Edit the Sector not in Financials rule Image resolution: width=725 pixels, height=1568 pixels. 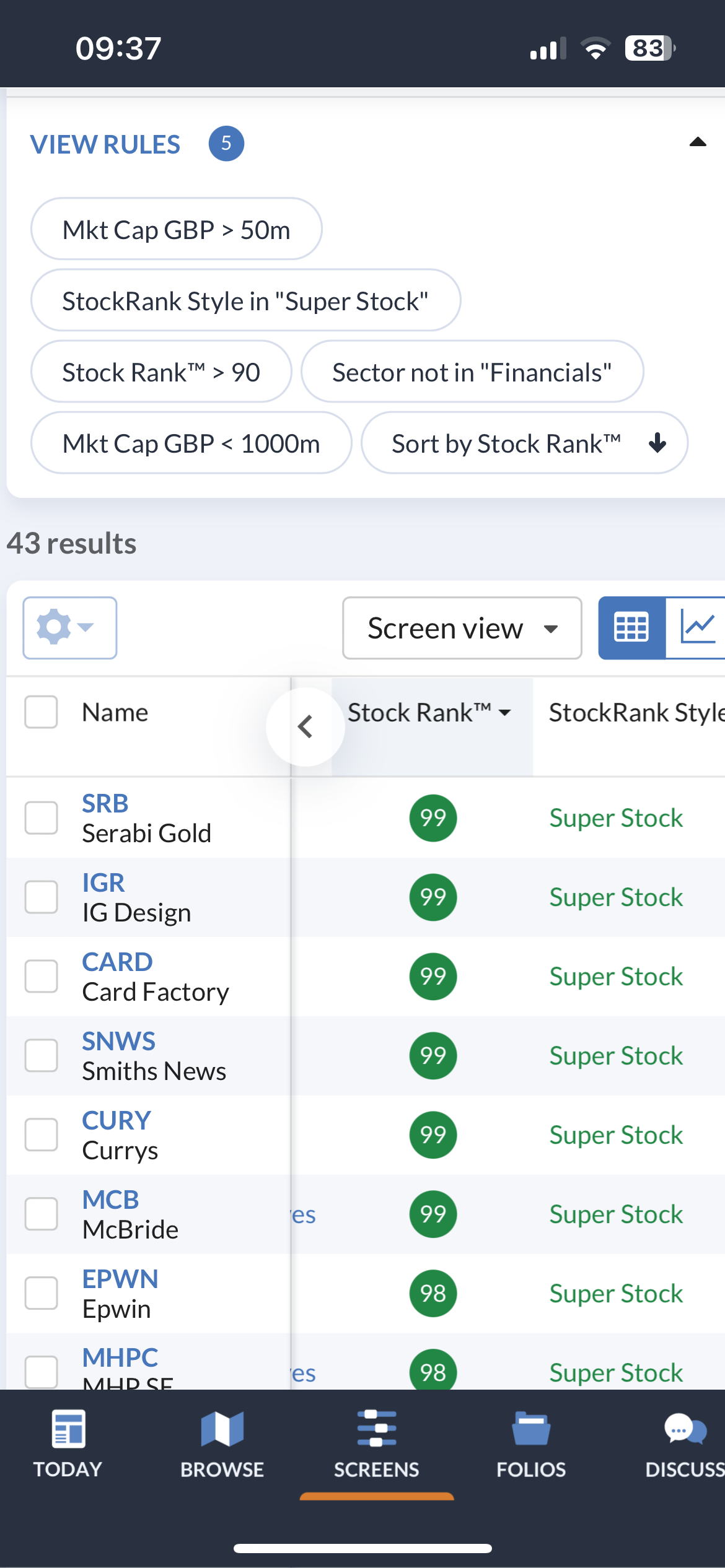pos(472,372)
